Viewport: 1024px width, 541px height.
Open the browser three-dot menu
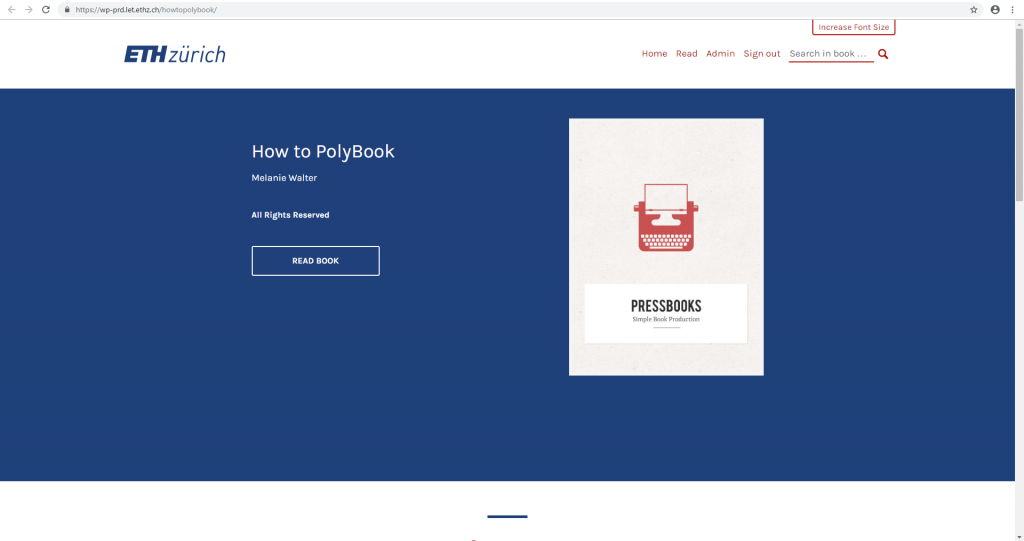coord(1013,10)
